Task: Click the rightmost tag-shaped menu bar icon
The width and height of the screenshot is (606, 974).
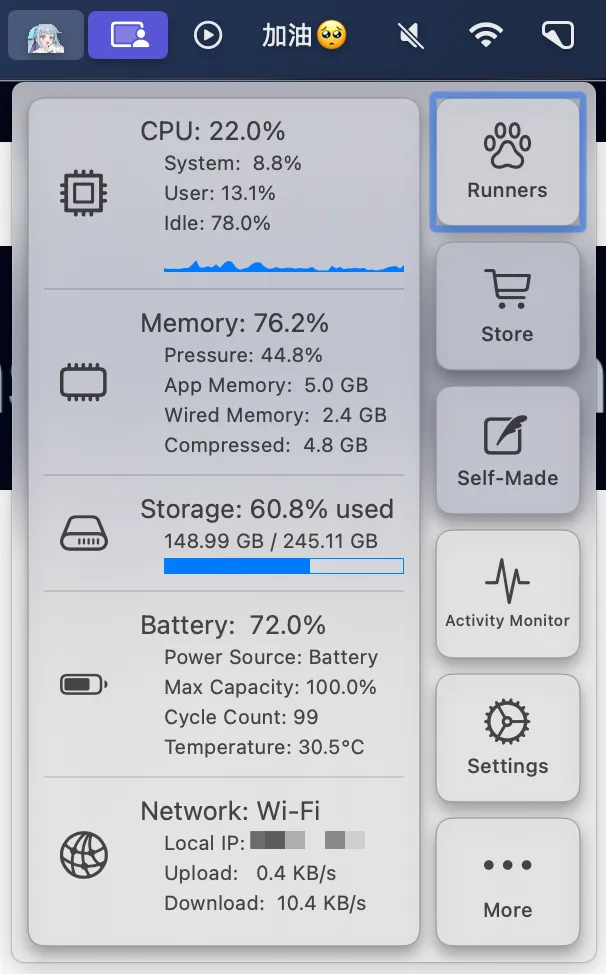Action: pos(558,35)
